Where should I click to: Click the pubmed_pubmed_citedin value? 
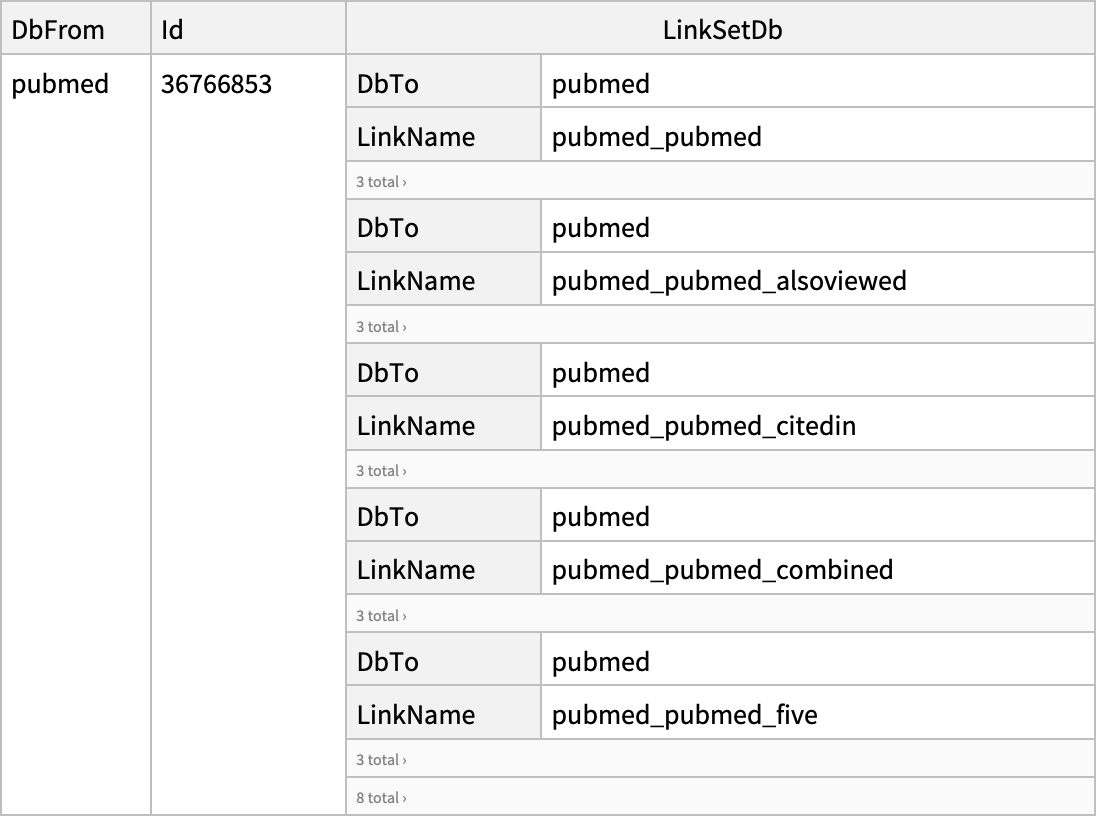pos(704,426)
